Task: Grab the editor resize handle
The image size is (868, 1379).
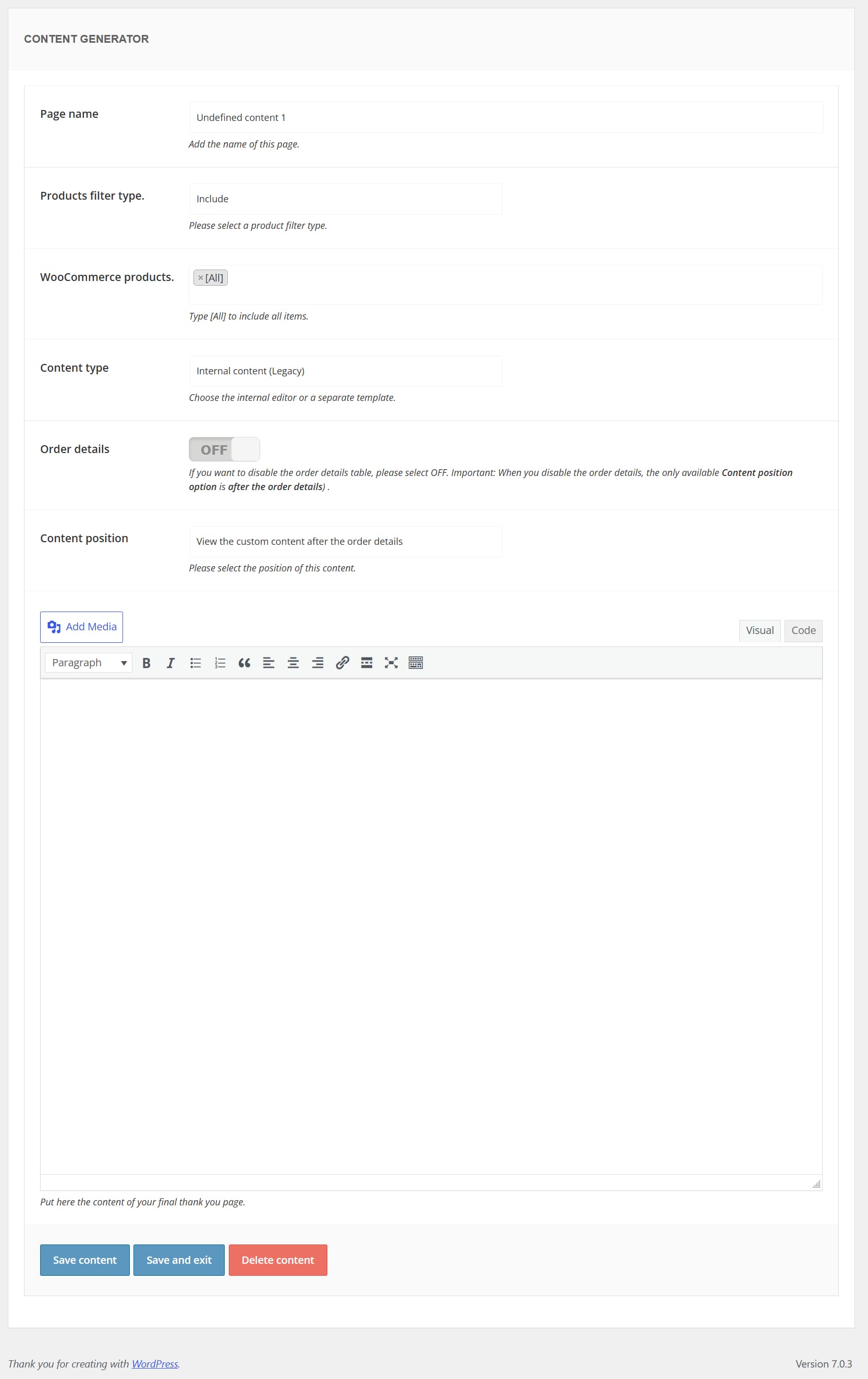Action: pos(816,1183)
